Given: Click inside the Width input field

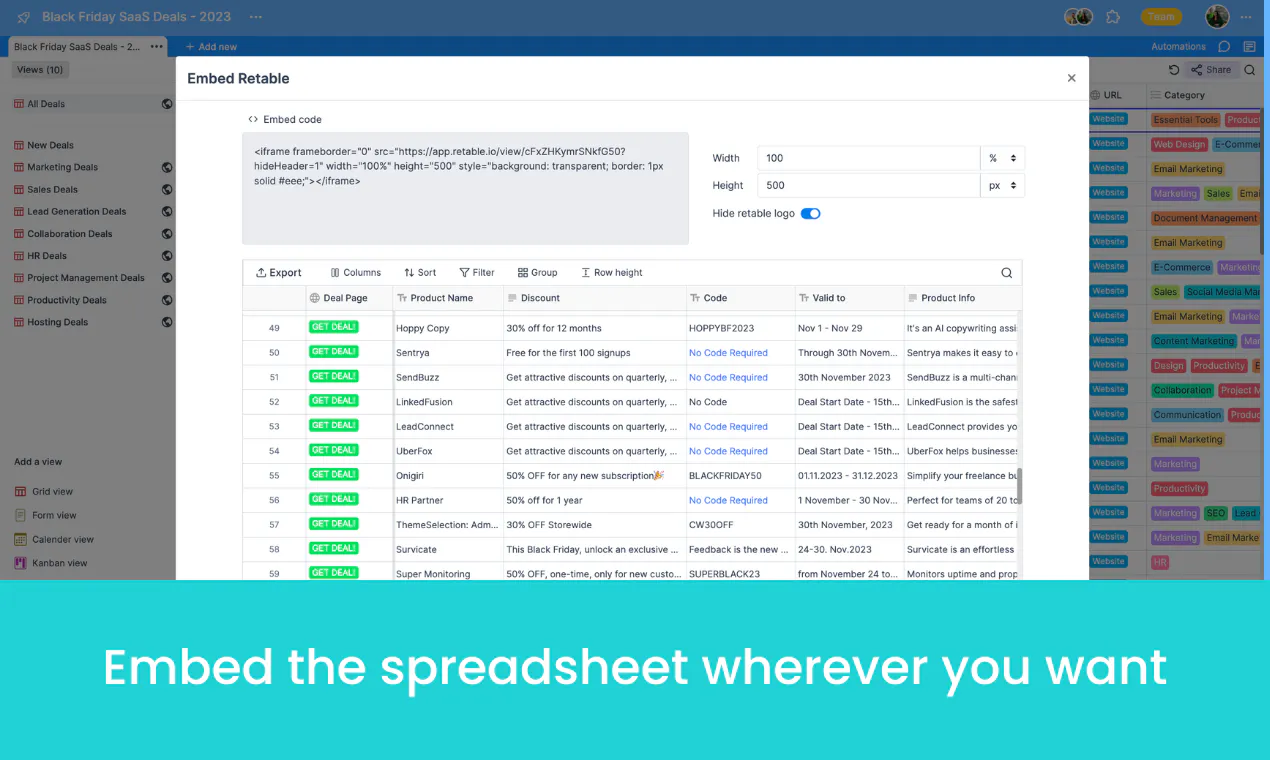Looking at the screenshot, I should coord(869,158).
